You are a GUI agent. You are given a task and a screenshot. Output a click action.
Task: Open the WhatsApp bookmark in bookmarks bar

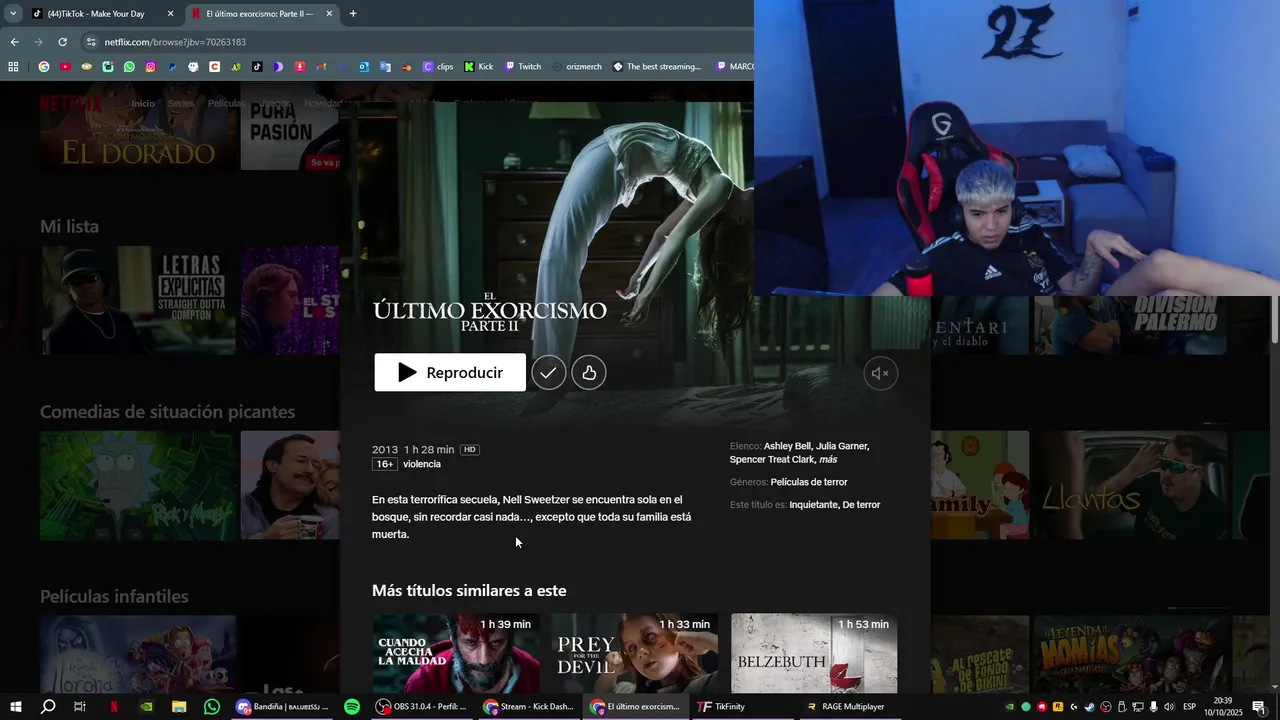(129, 67)
